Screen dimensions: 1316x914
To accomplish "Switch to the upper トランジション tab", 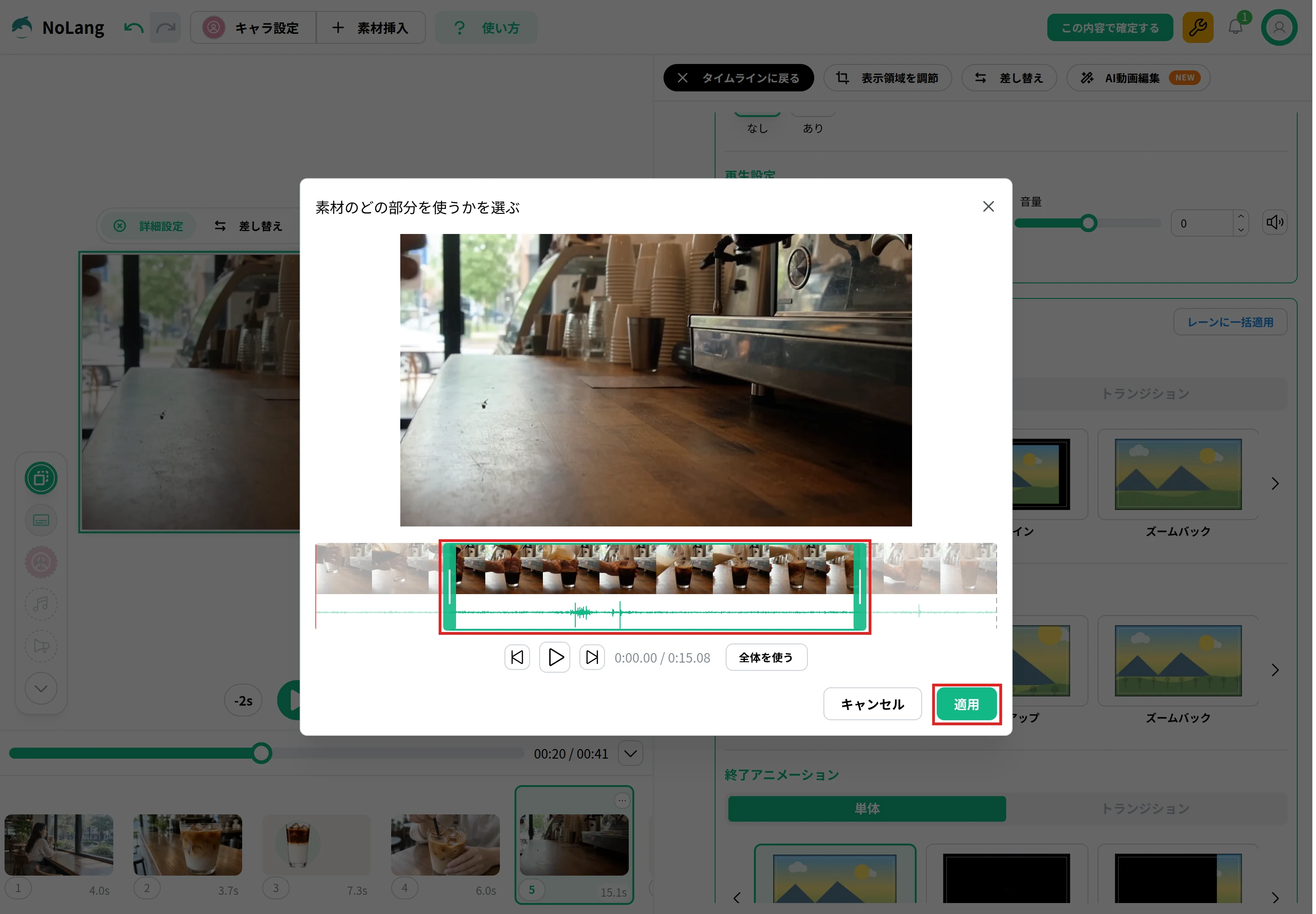I will [x=1146, y=393].
